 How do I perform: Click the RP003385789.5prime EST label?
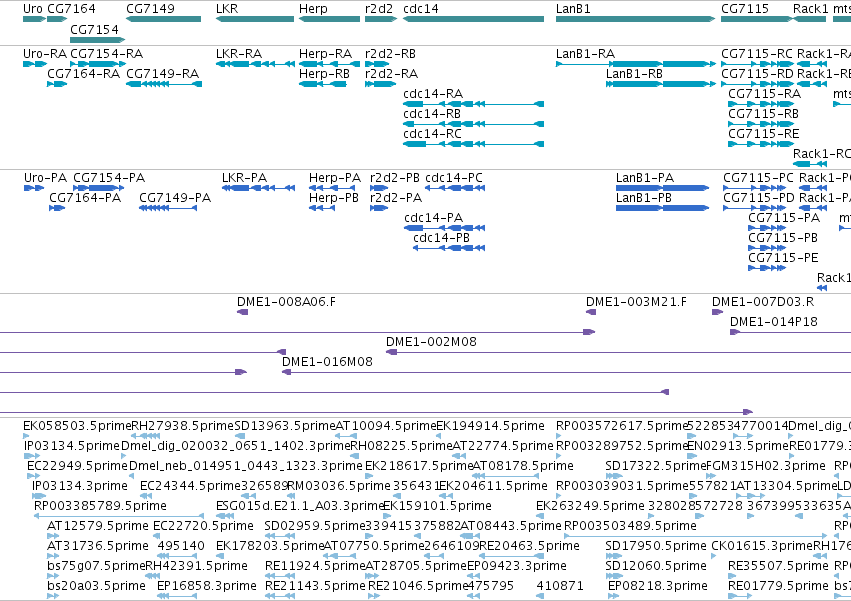click(x=100, y=506)
